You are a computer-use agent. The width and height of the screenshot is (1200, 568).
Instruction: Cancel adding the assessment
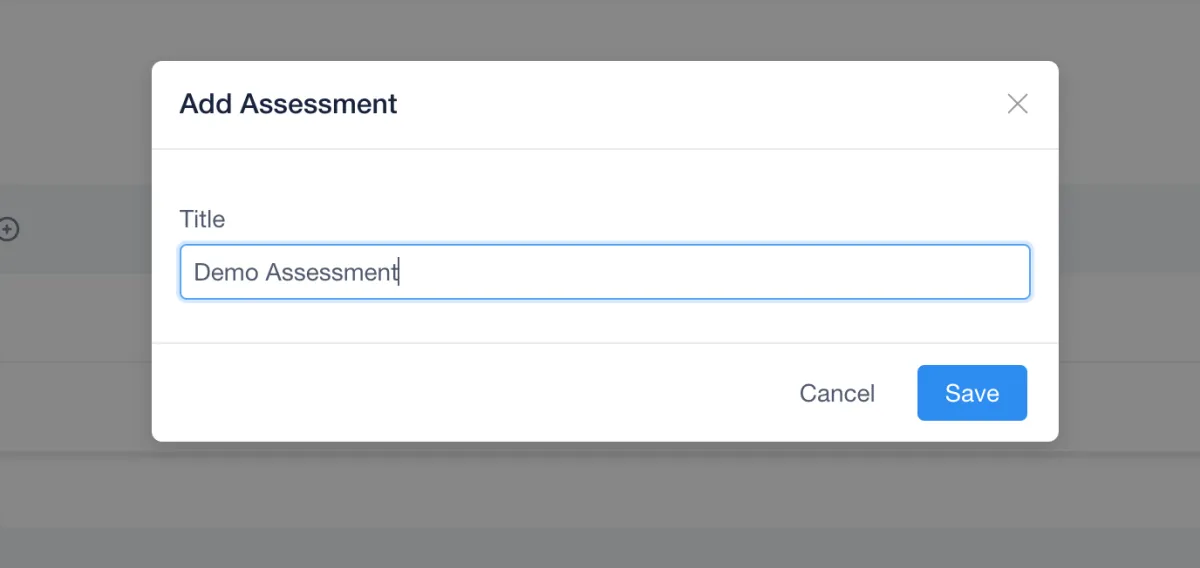[837, 394]
